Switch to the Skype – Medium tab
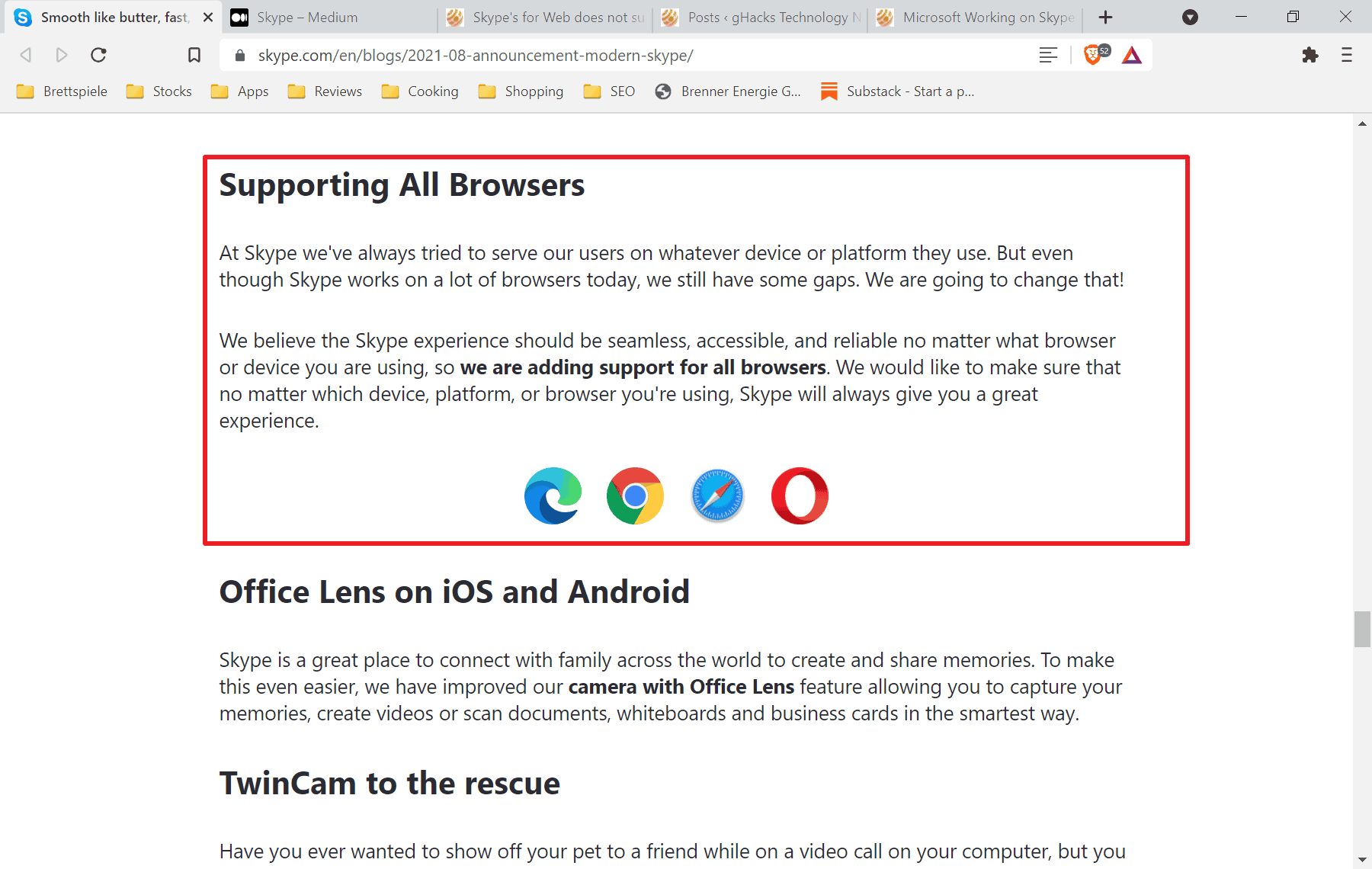1372x869 pixels. [320, 17]
